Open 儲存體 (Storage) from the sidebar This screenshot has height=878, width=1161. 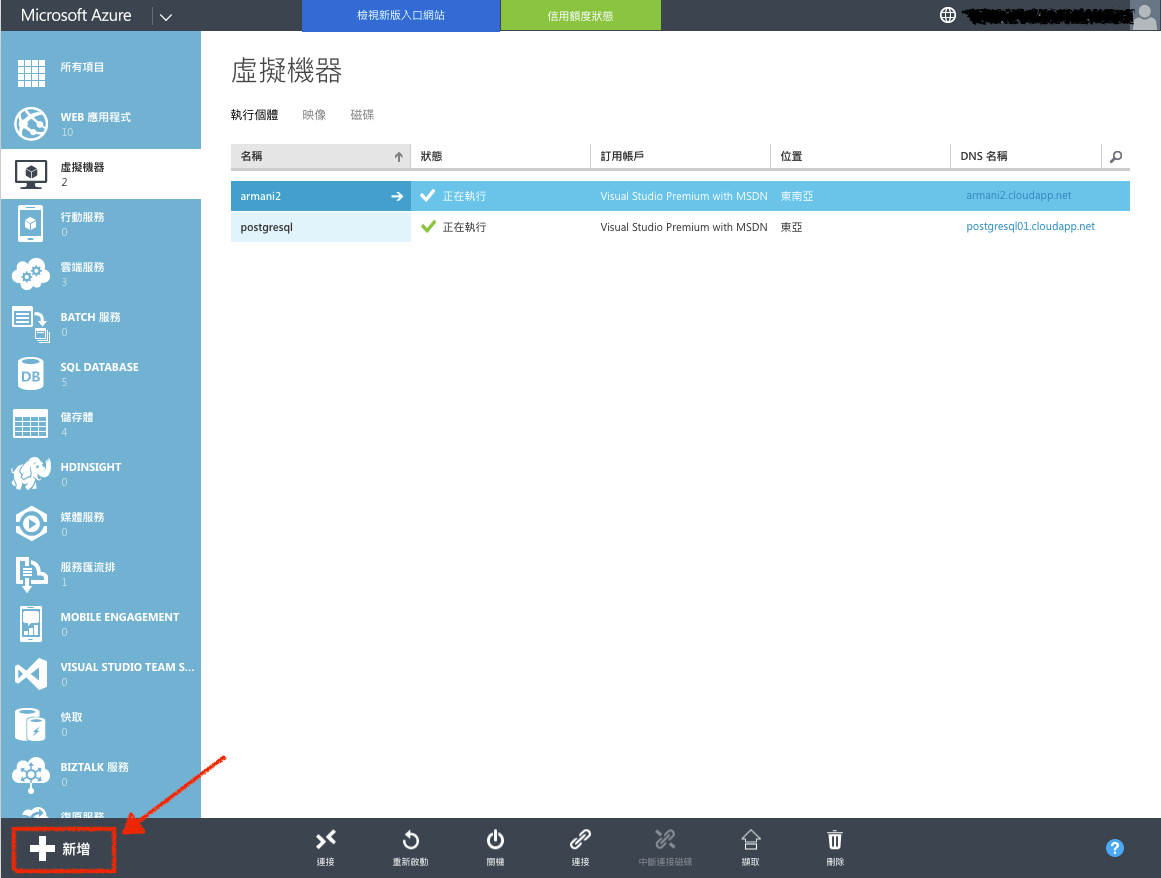pos(30,424)
